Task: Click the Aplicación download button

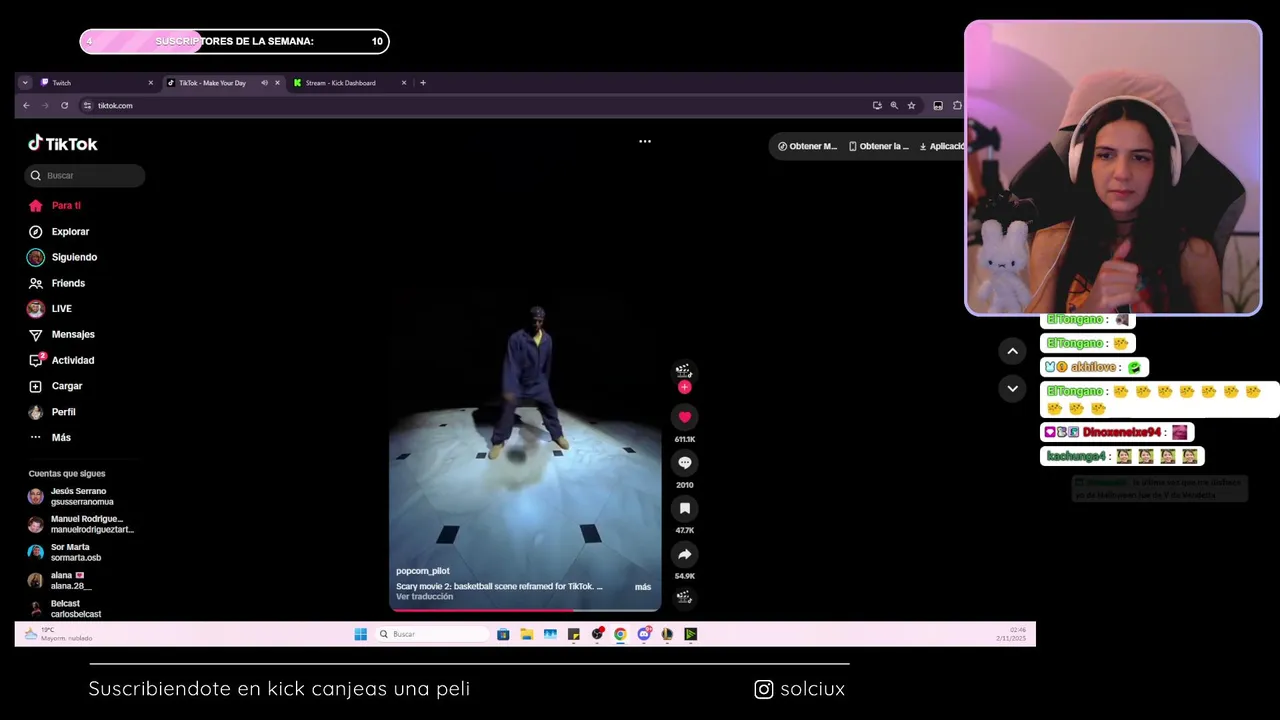Action: pos(942,146)
